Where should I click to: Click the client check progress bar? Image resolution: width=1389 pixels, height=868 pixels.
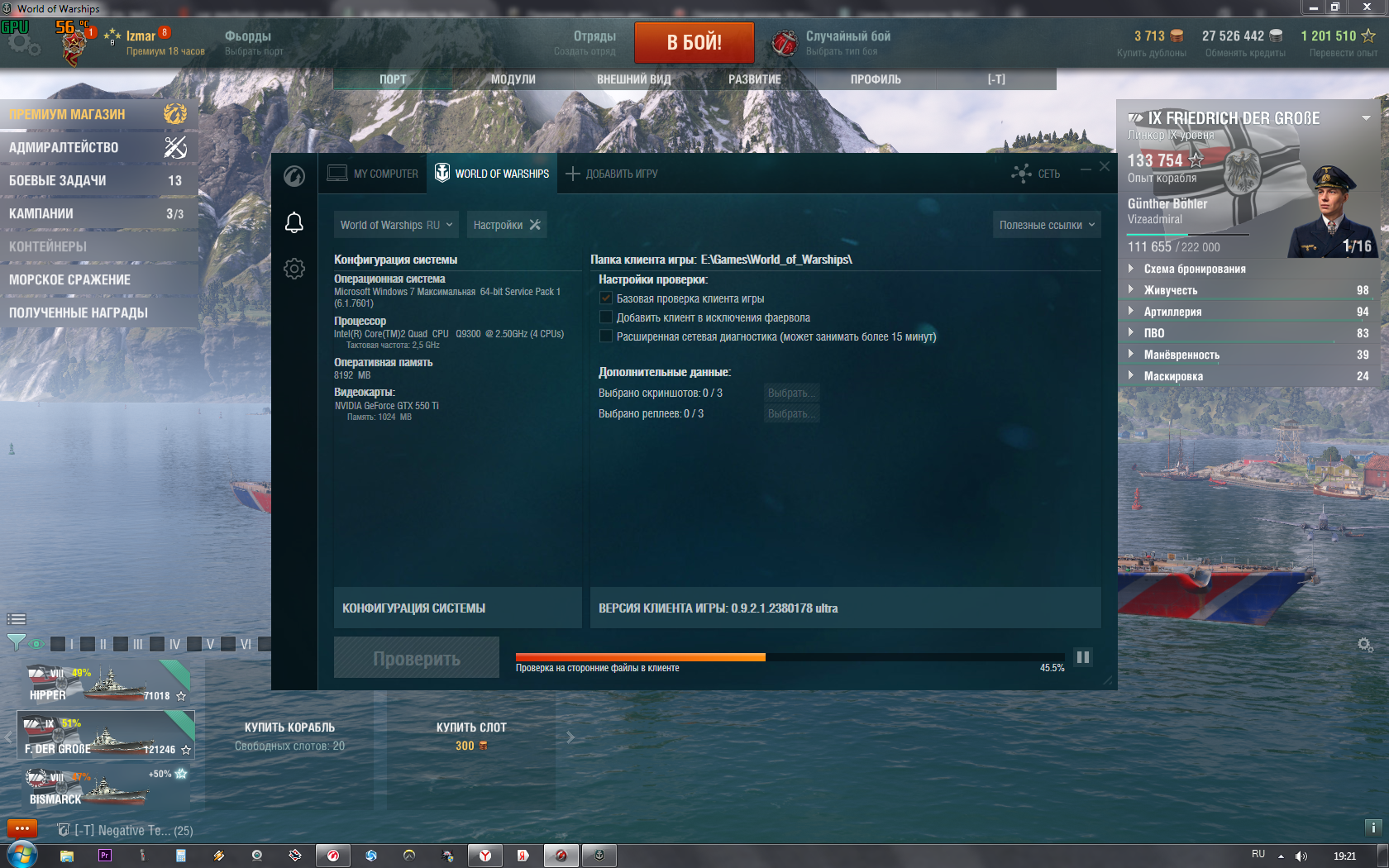click(790, 657)
